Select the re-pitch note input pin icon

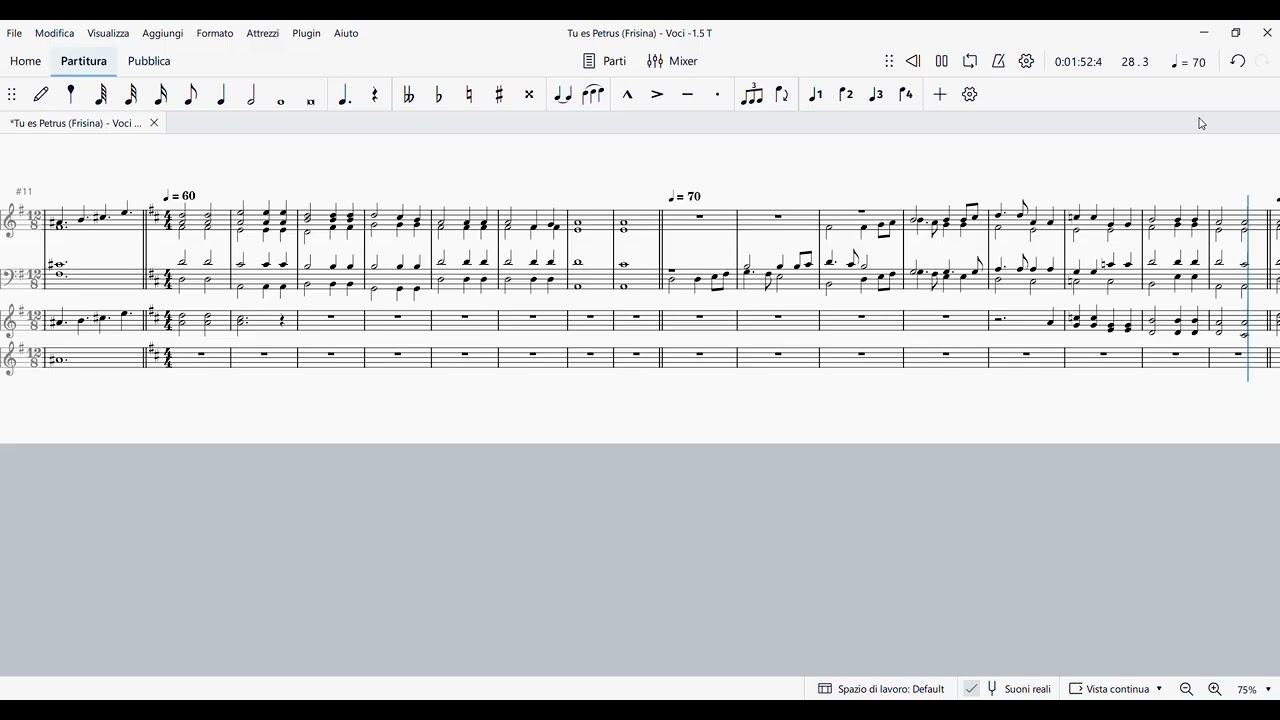tap(71, 94)
